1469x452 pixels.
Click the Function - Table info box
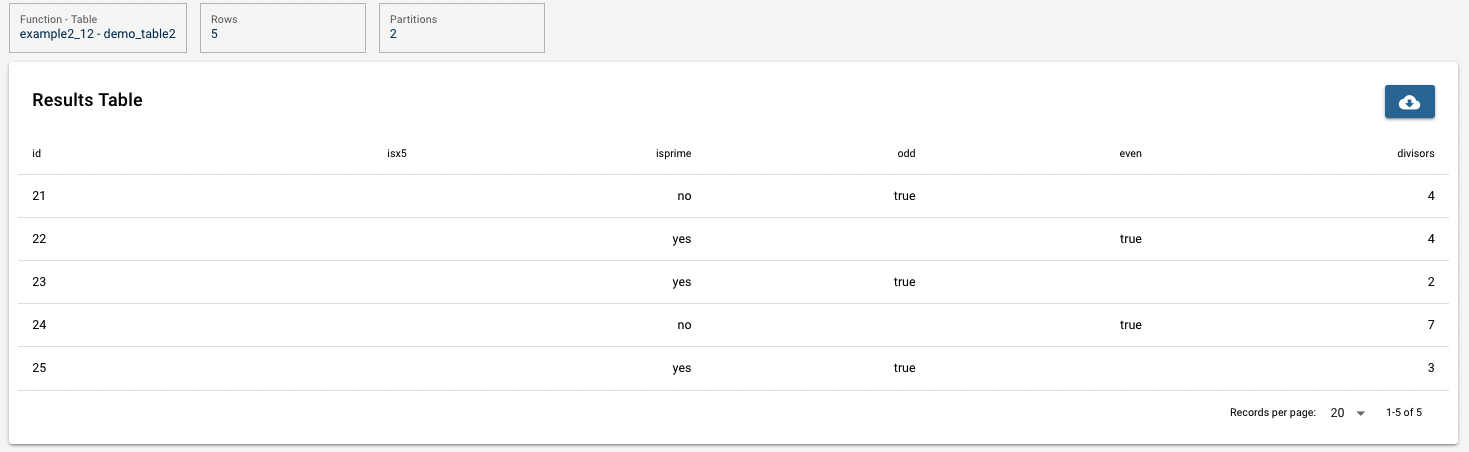click(x=98, y=27)
